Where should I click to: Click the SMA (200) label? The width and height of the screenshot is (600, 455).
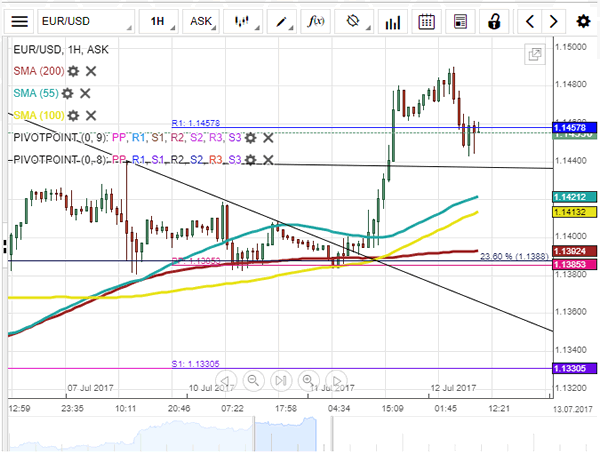(39, 71)
